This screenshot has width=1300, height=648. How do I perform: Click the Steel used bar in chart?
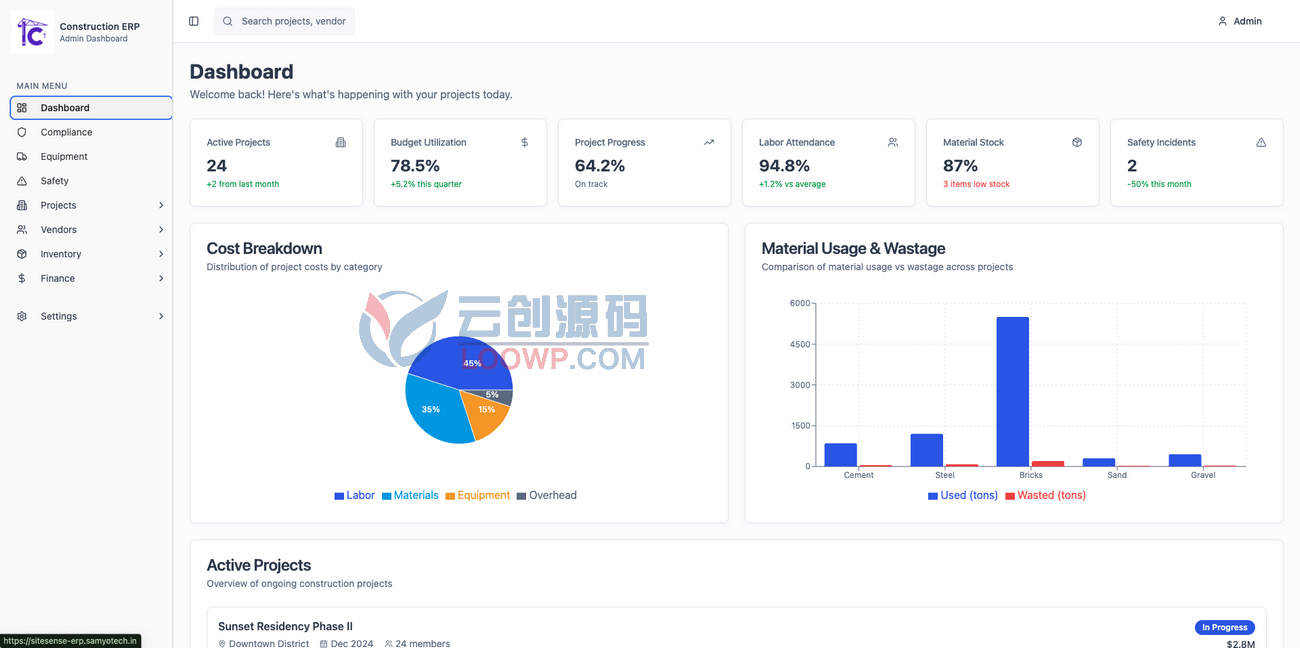(x=927, y=450)
